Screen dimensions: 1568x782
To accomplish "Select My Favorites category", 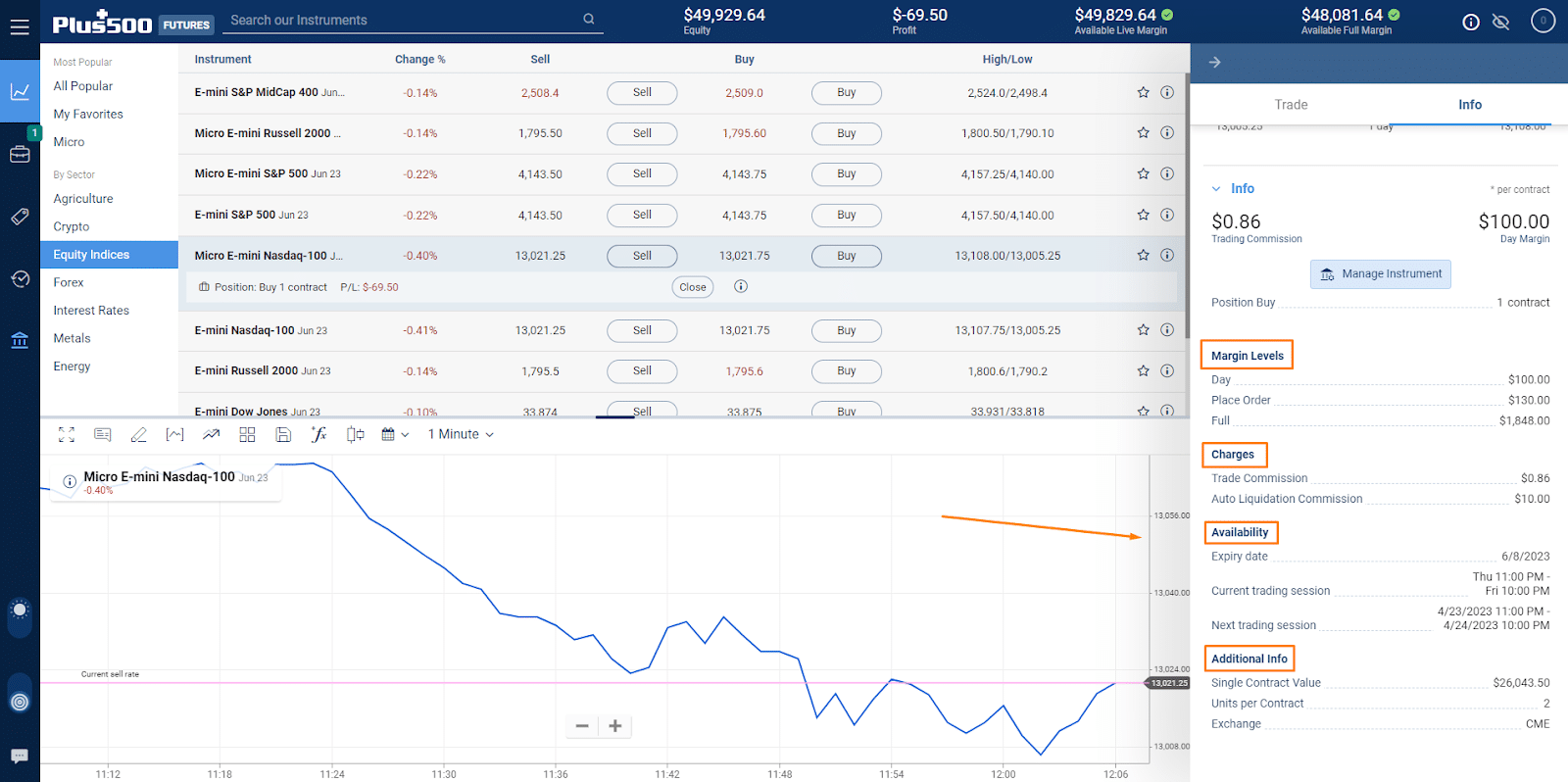I will pos(88,115).
